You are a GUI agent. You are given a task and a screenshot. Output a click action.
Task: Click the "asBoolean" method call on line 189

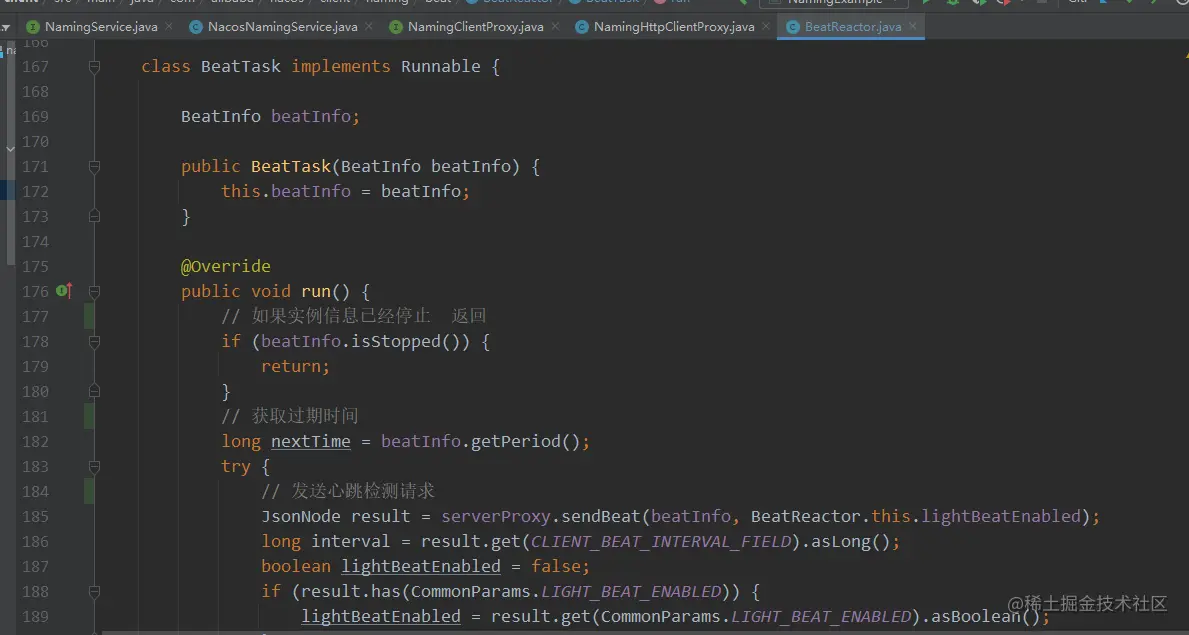[x=974, y=617]
